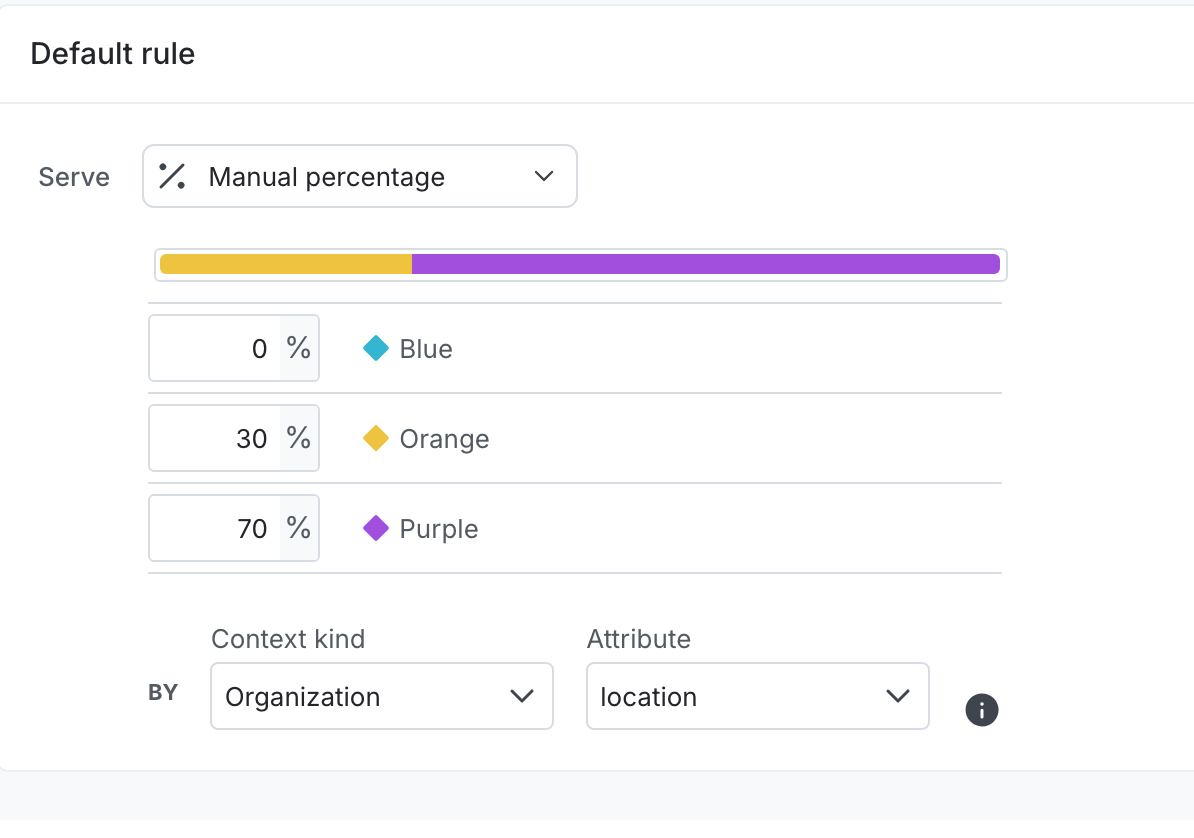
Task: Click the info icon beside the Attribute dropdown
Action: point(981,710)
